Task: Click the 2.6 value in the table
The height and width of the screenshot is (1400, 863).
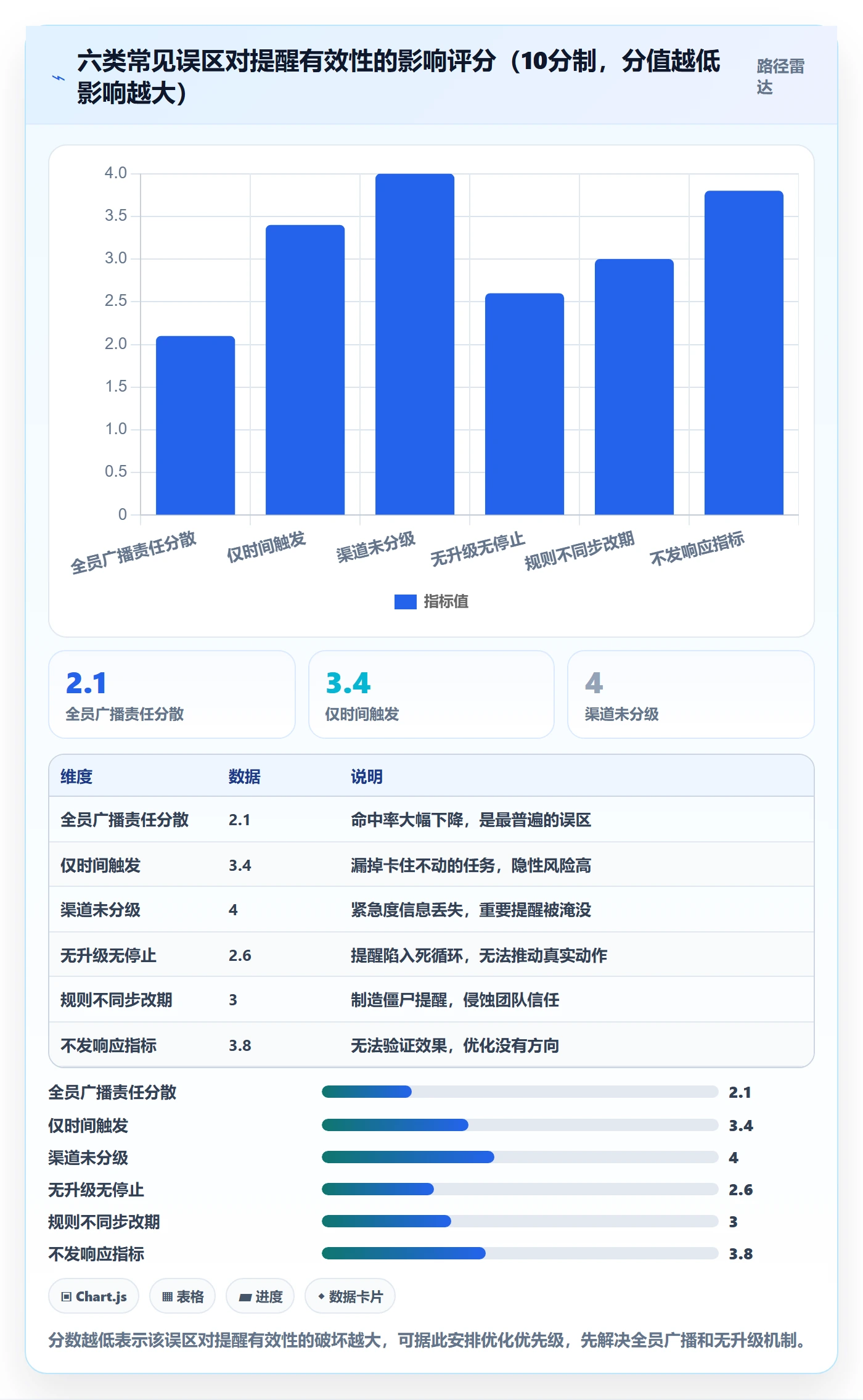Action: coord(240,955)
